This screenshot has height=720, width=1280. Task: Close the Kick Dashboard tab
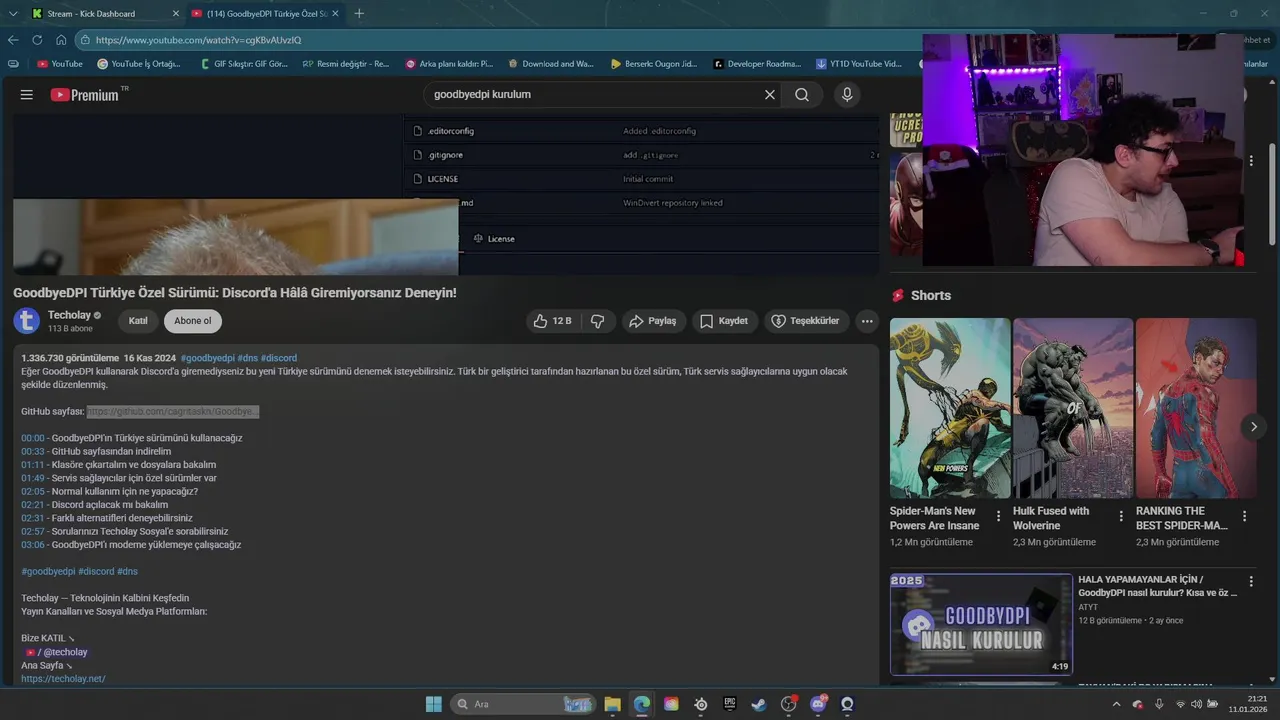pyautogui.click(x=176, y=14)
